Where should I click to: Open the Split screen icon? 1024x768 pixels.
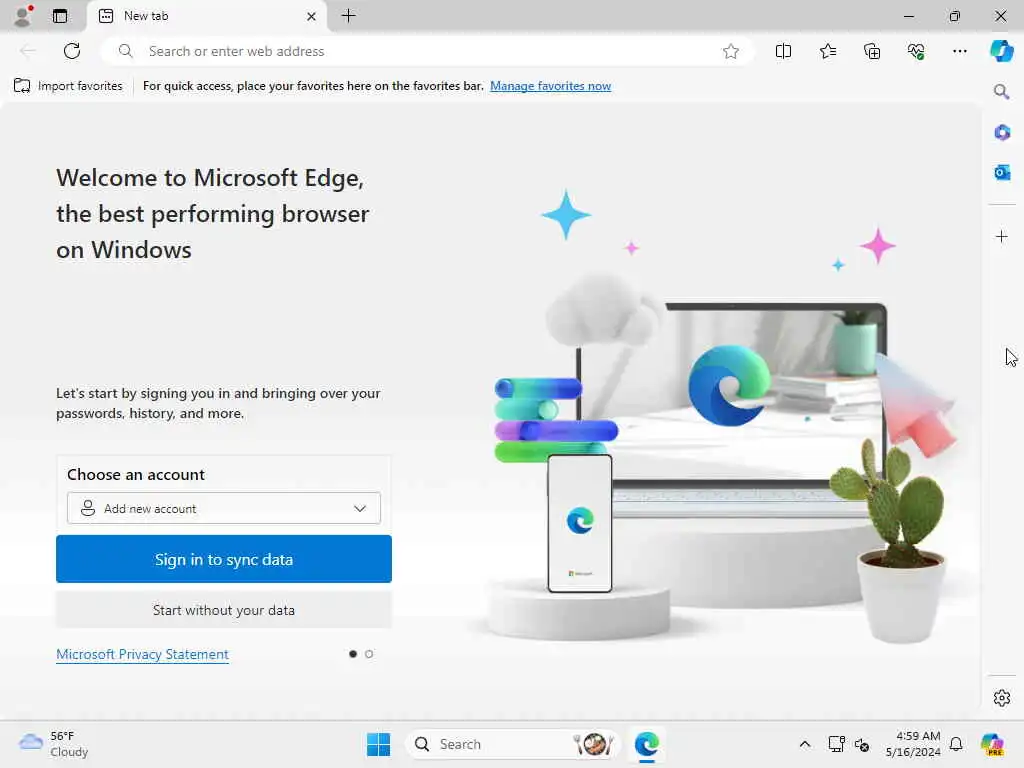coord(784,51)
